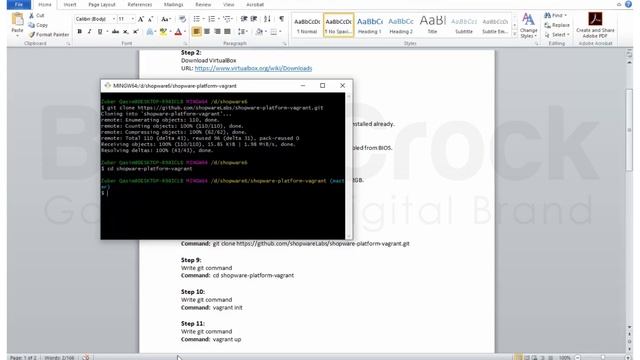Image resolution: width=640 pixels, height=360 pixels.
Task: Apply the No Spacing style
Action: [338, 25]
